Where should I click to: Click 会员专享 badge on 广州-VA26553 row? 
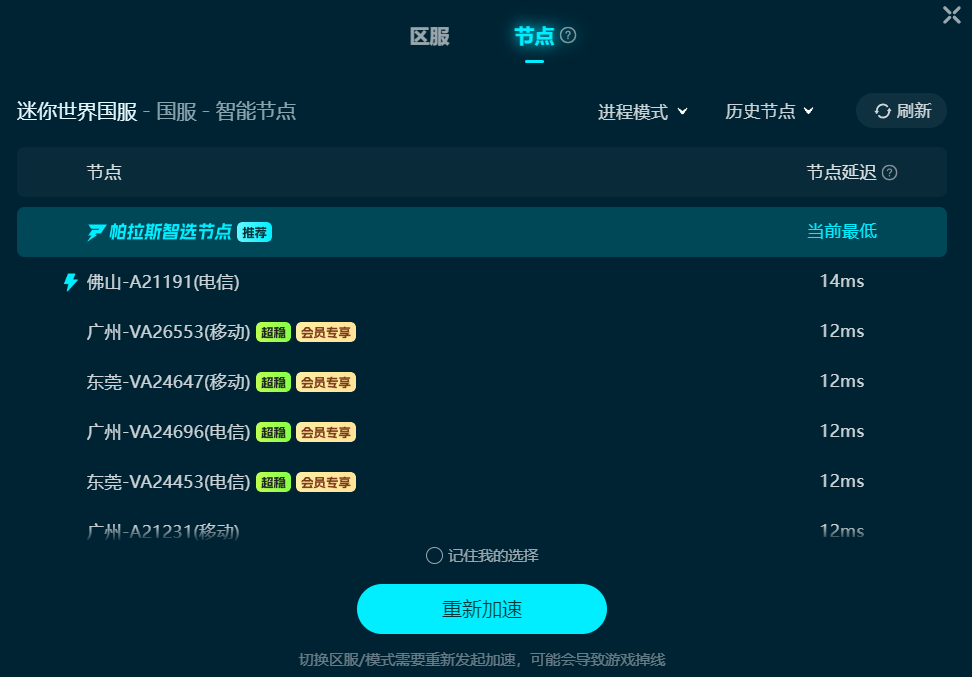(326, 332)
